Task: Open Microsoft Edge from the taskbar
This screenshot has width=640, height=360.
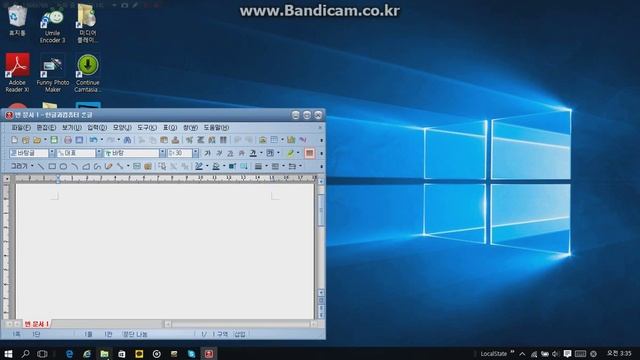Action: 69,353
